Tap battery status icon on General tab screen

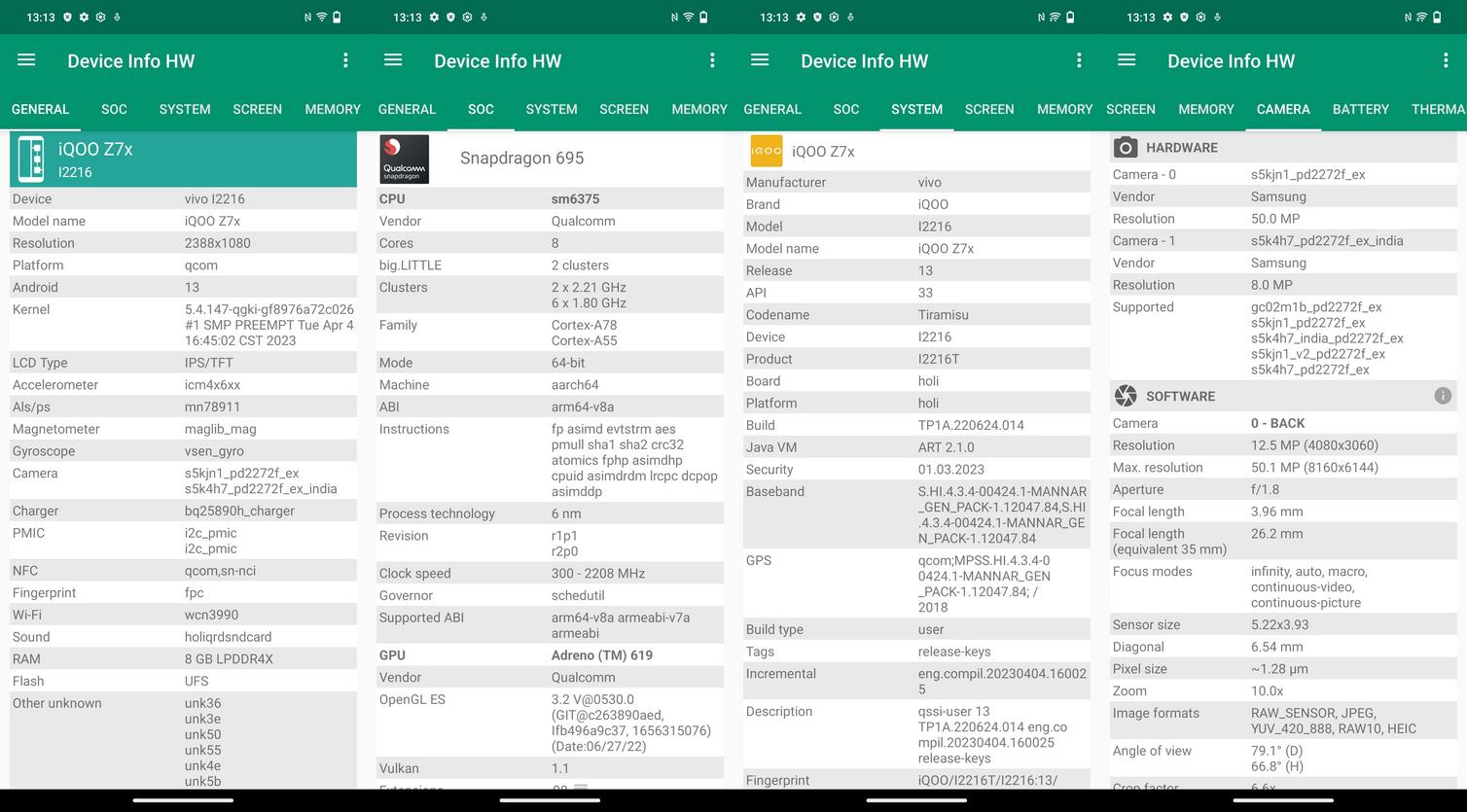337,17
